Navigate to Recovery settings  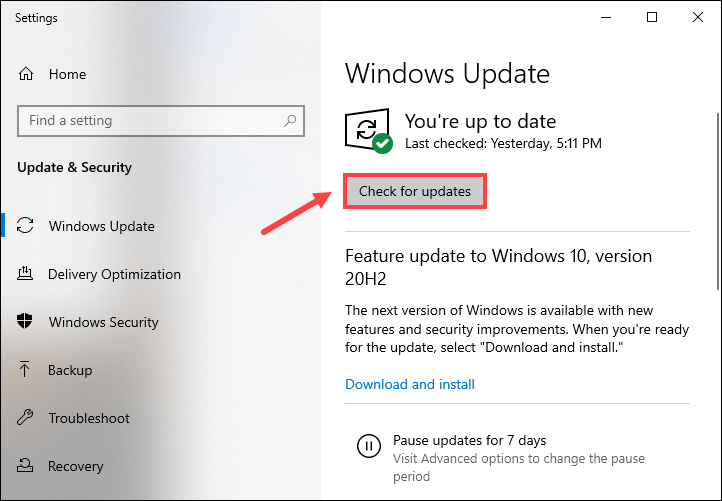click(75, 466)
